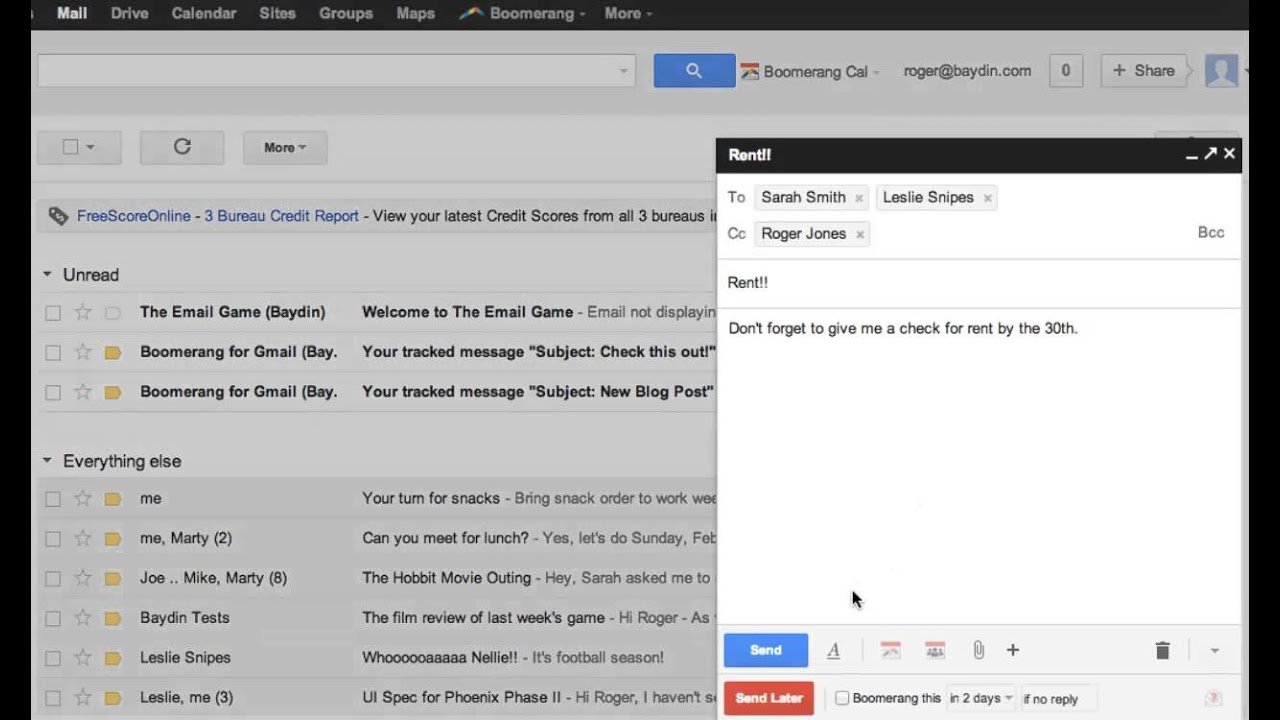Open Drive from the top navigation

130,13
